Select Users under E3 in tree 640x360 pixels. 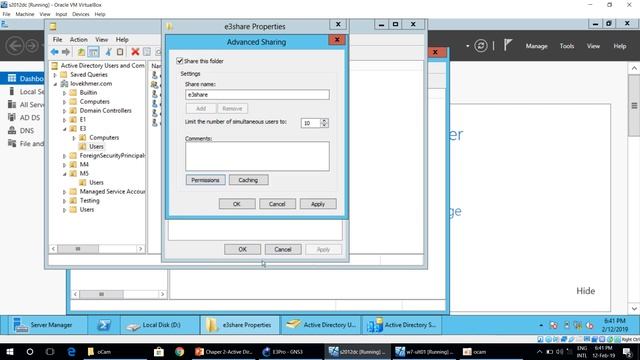point(96,147)
